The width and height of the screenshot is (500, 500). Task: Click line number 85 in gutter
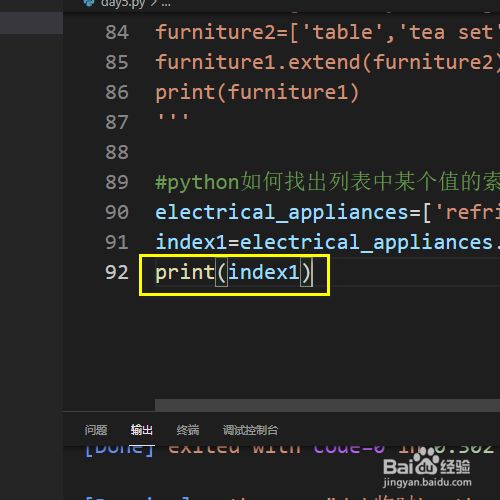click(117, 62)
